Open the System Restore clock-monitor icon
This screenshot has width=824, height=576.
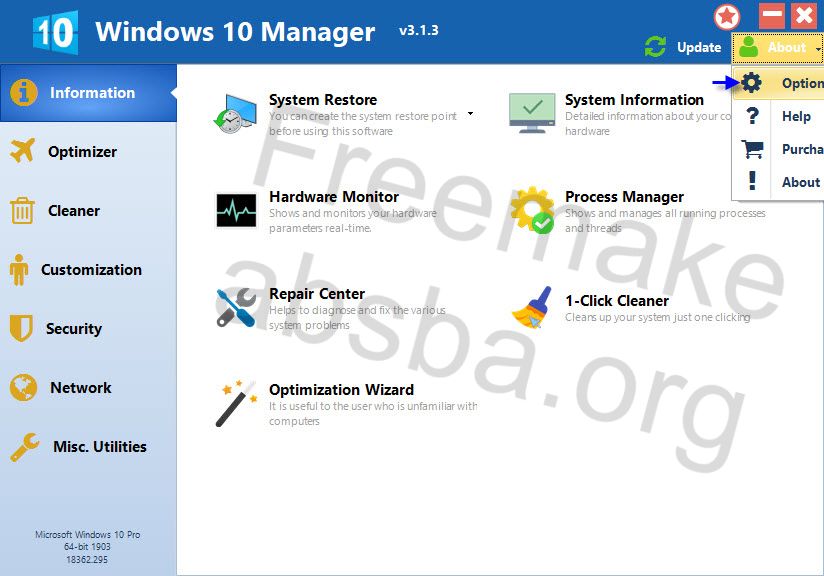pos(235,114)
